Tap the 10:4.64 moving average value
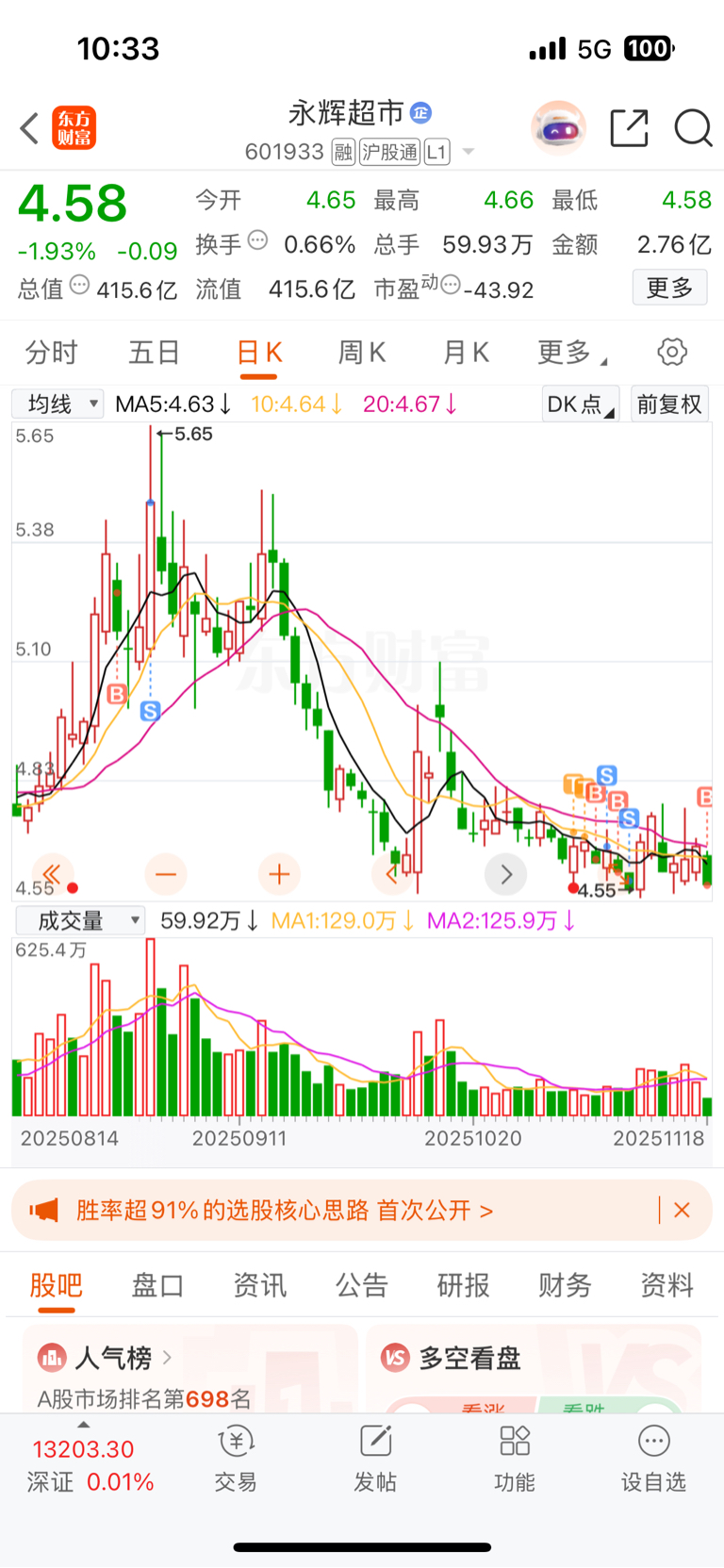724x1568 pixels. point(296,404)
